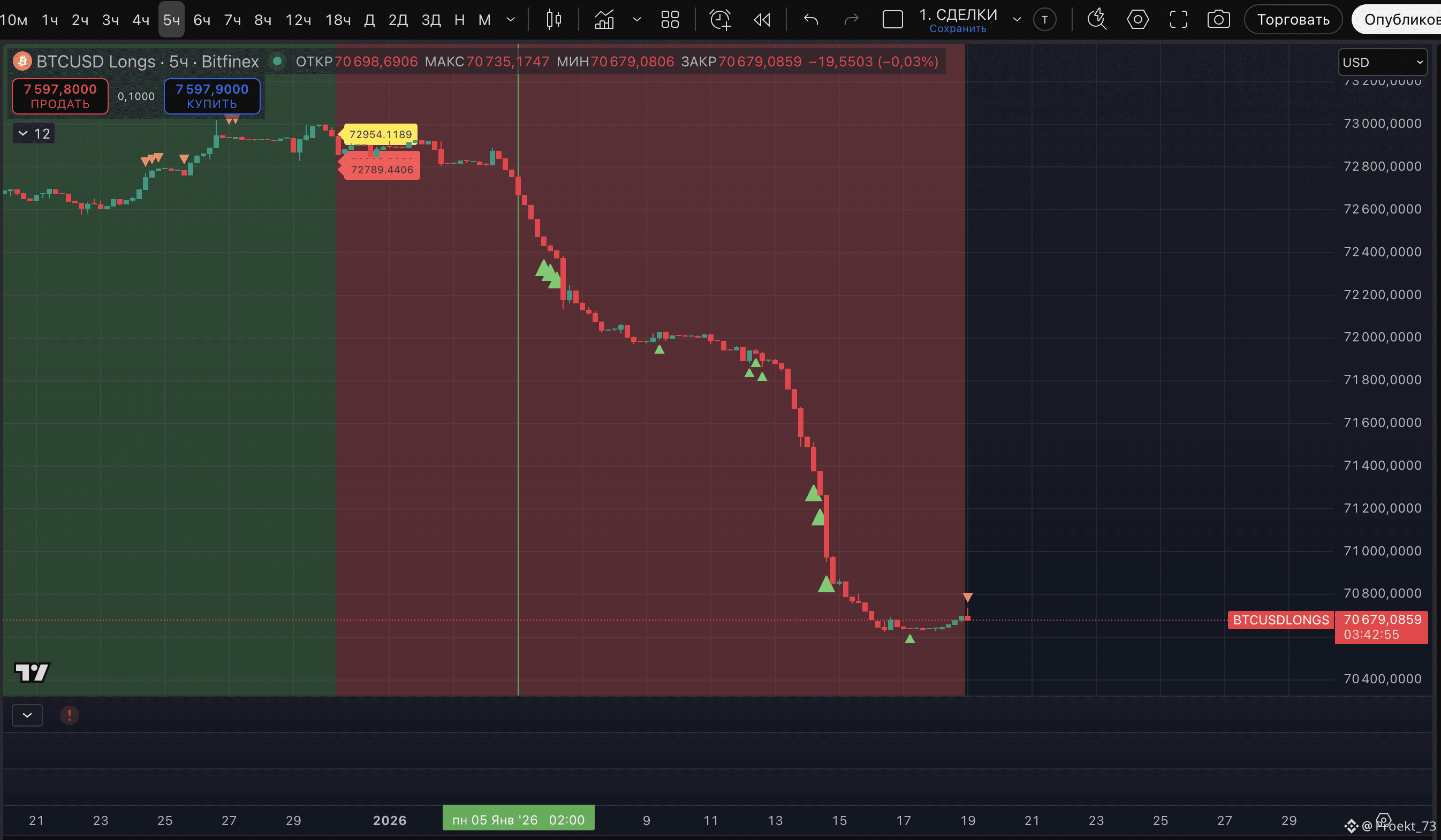The width and height of the screenshot is (1441, 840).
Task: Select the Д daily timeframe
Action: (369, 20)
